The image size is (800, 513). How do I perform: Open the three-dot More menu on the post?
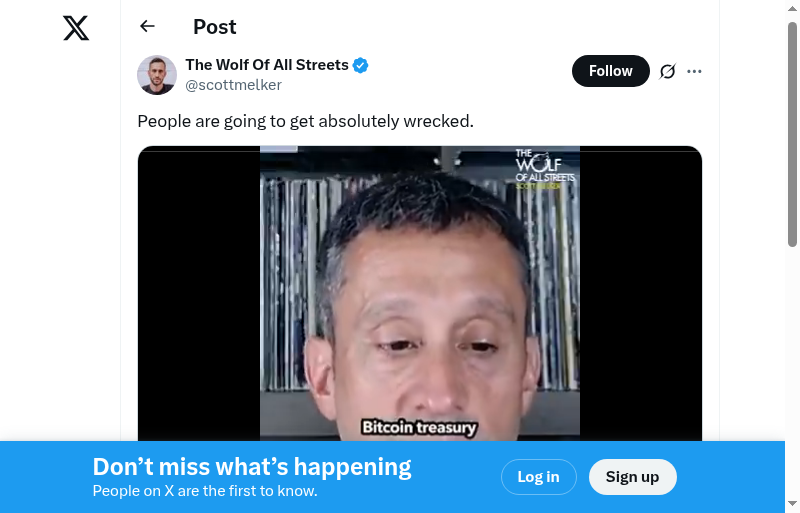pyautogui.click(x=694, y=71)
